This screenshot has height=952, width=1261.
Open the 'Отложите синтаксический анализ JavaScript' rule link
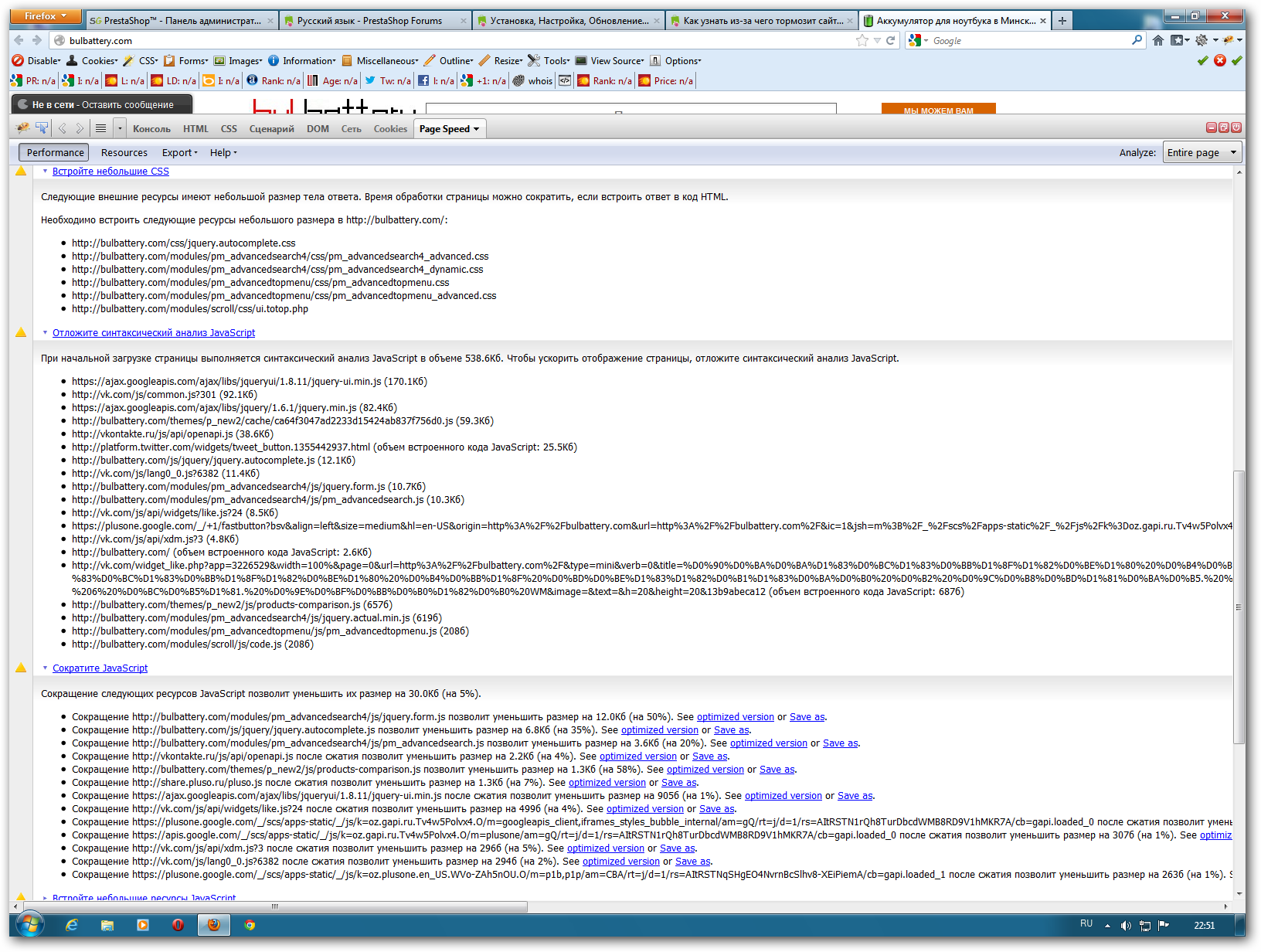click(x=154, y=333)
